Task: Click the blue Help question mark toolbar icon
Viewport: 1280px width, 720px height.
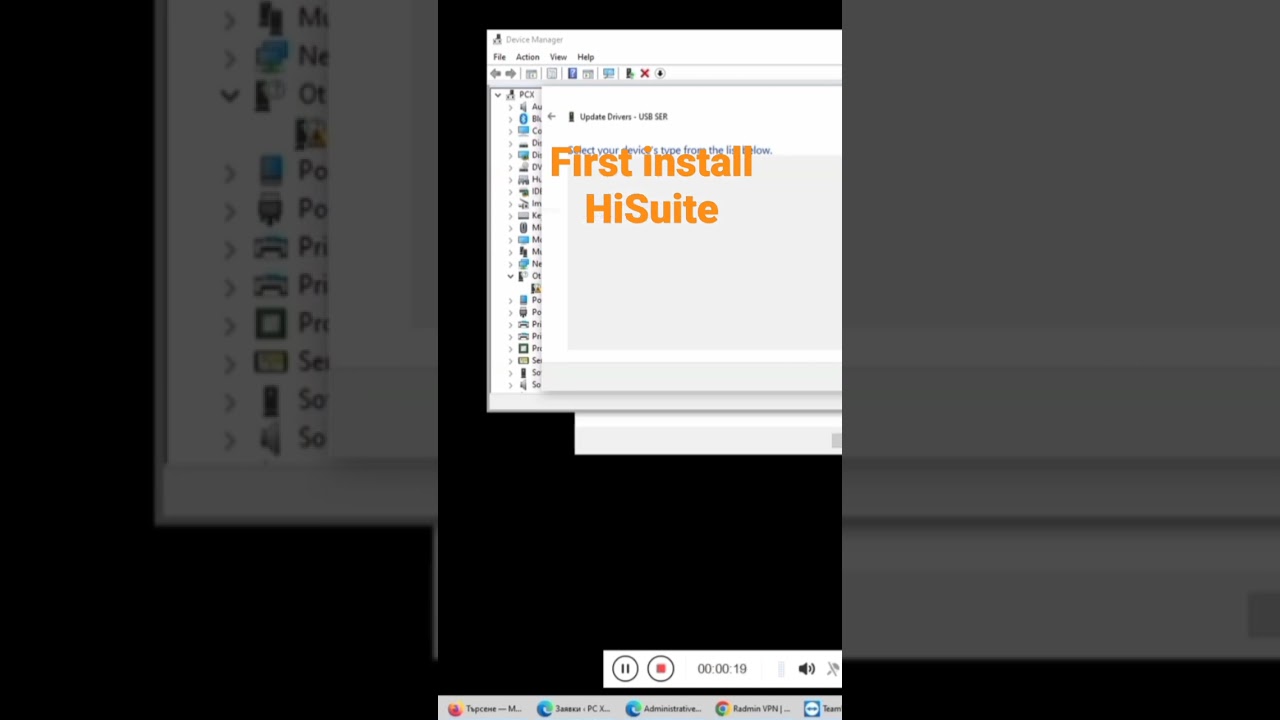Action: [572, 73]
